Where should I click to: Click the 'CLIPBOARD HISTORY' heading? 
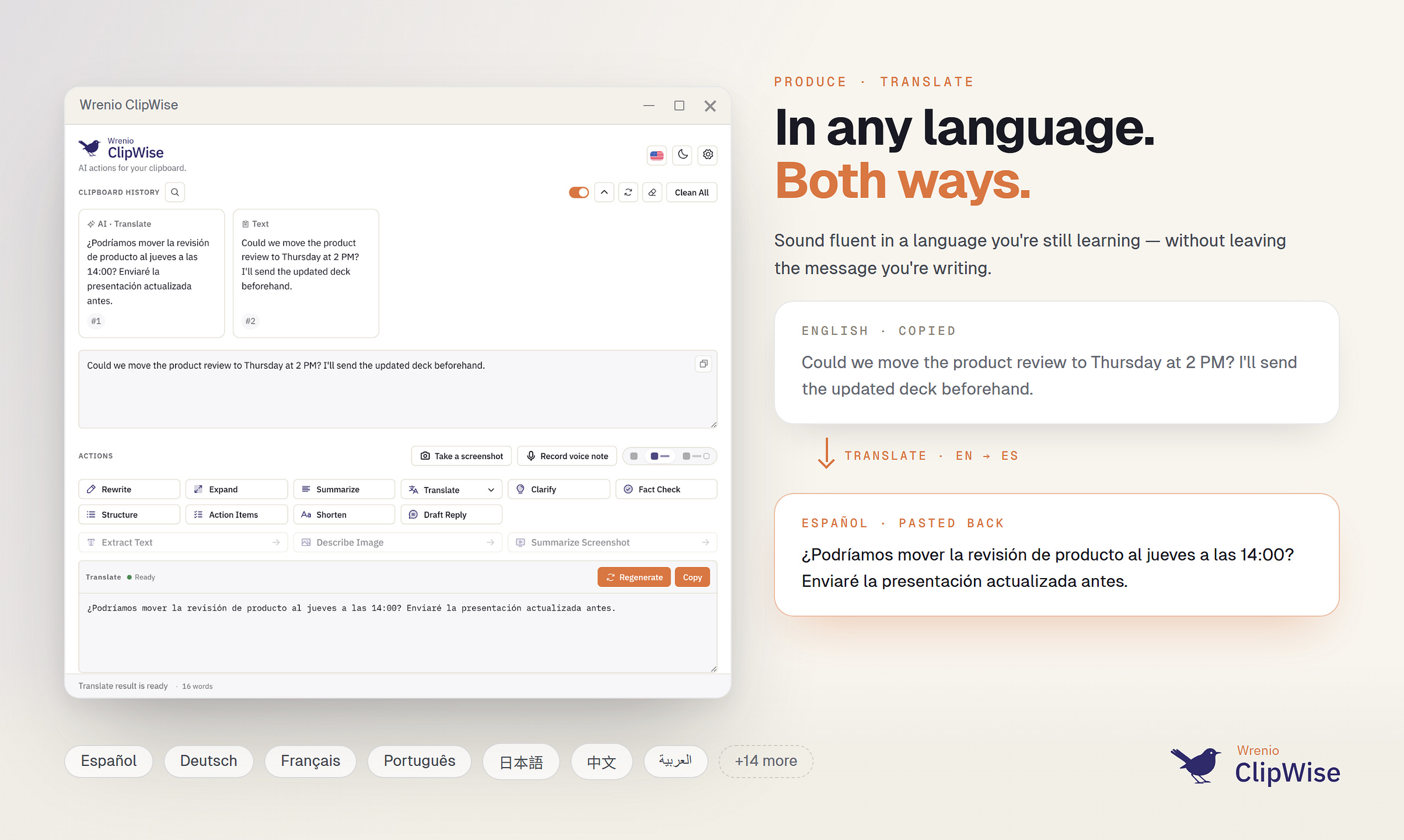click(119, 192)
